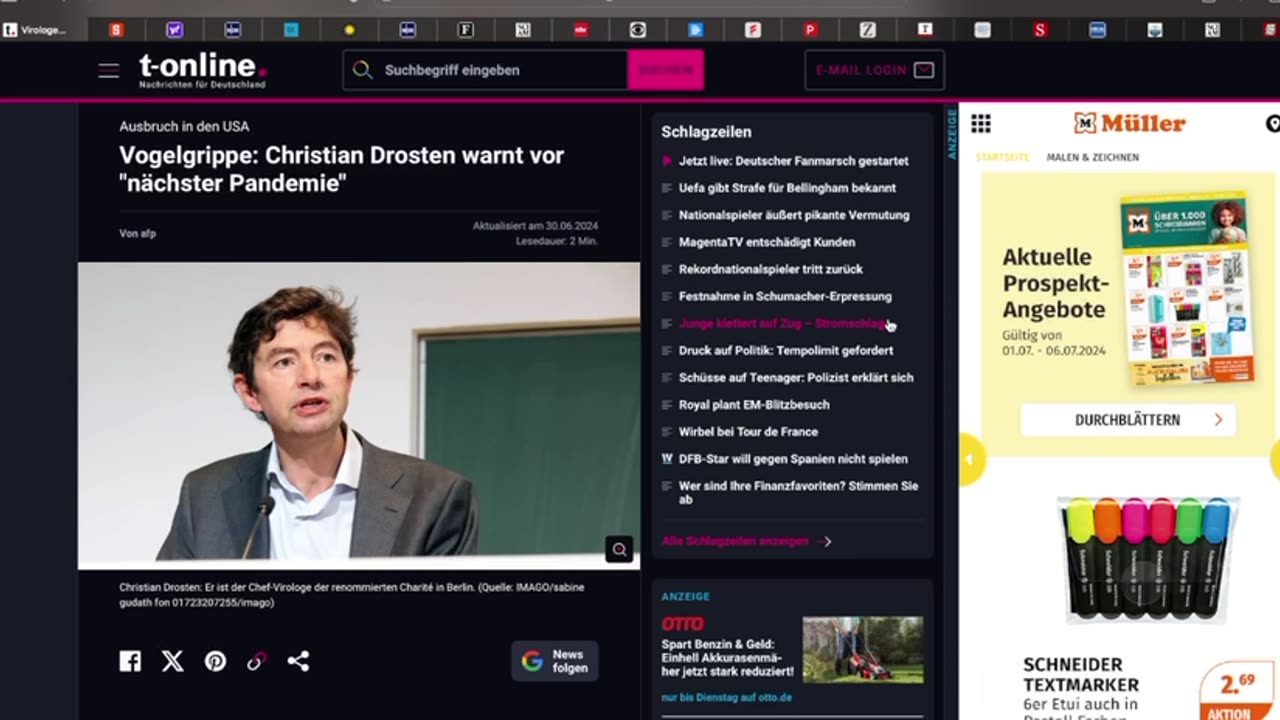Open headline 'Uefa gibt Strafe für Bellingham bekannt'
The height and width of the screenshot is (720, 1280).
tap(787, 188)
